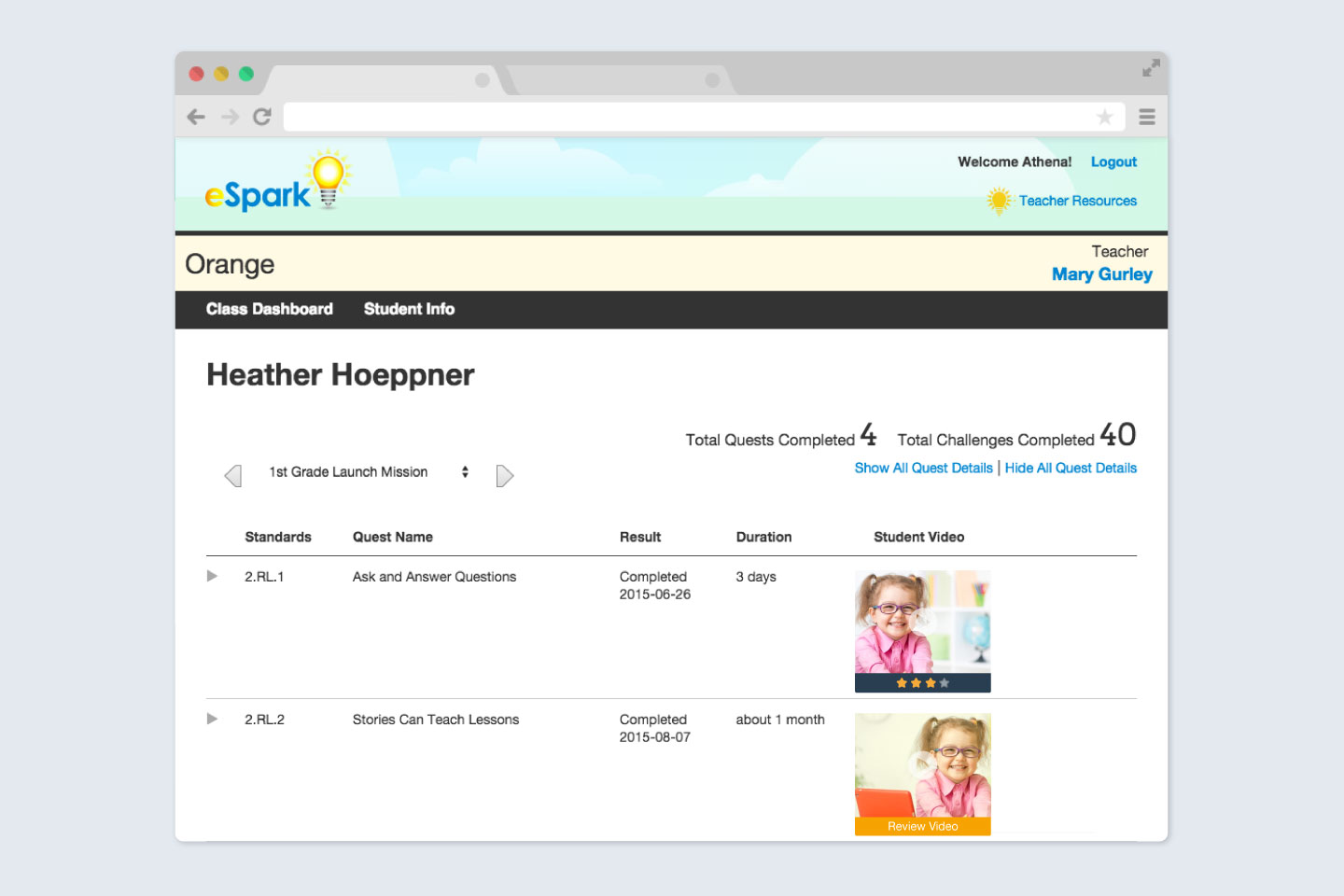Expand the 2.RL.1 quest row

pos(212,576)
